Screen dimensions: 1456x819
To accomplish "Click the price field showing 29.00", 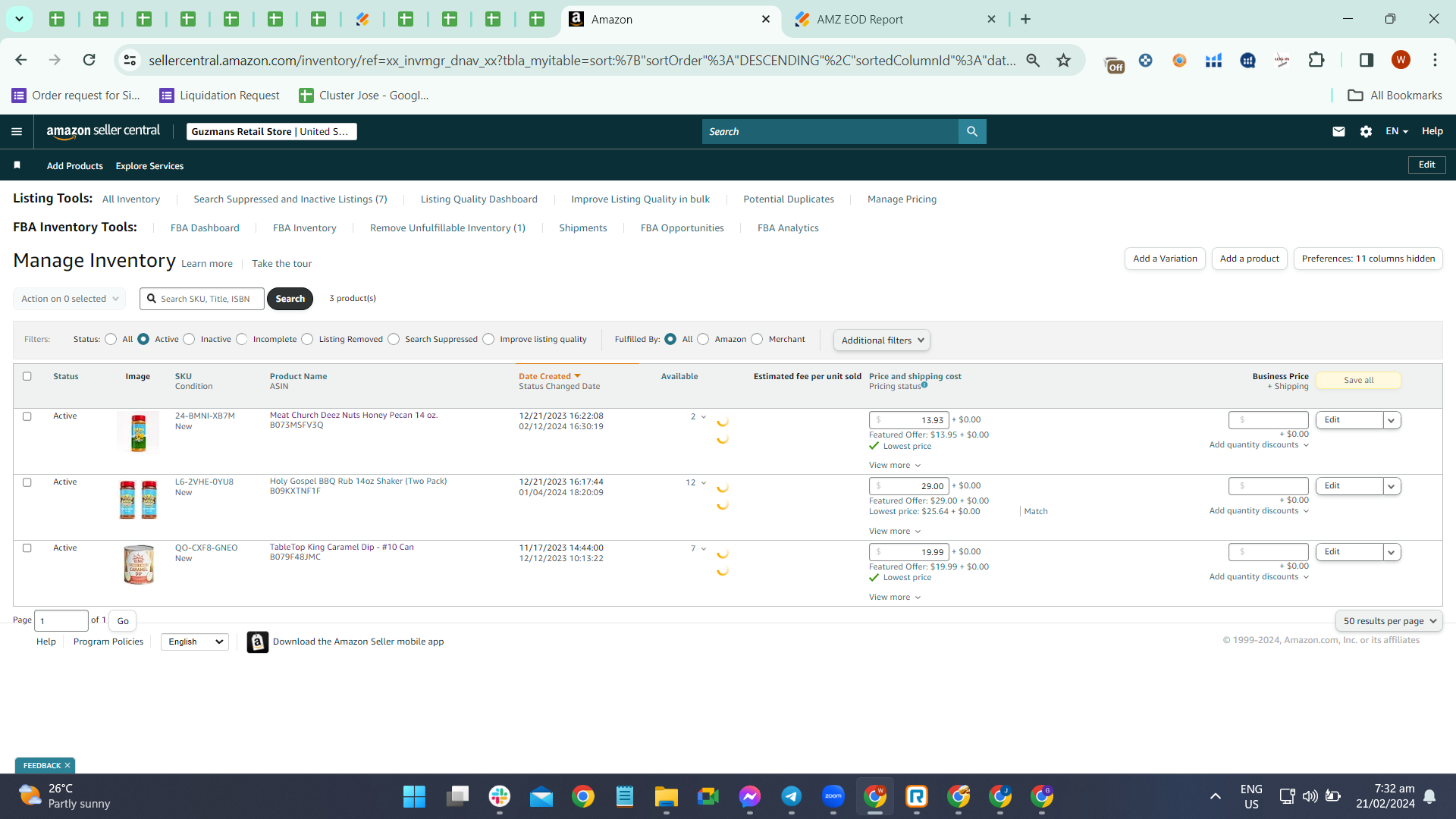I will pyautogui.click(x=908, y=486).
